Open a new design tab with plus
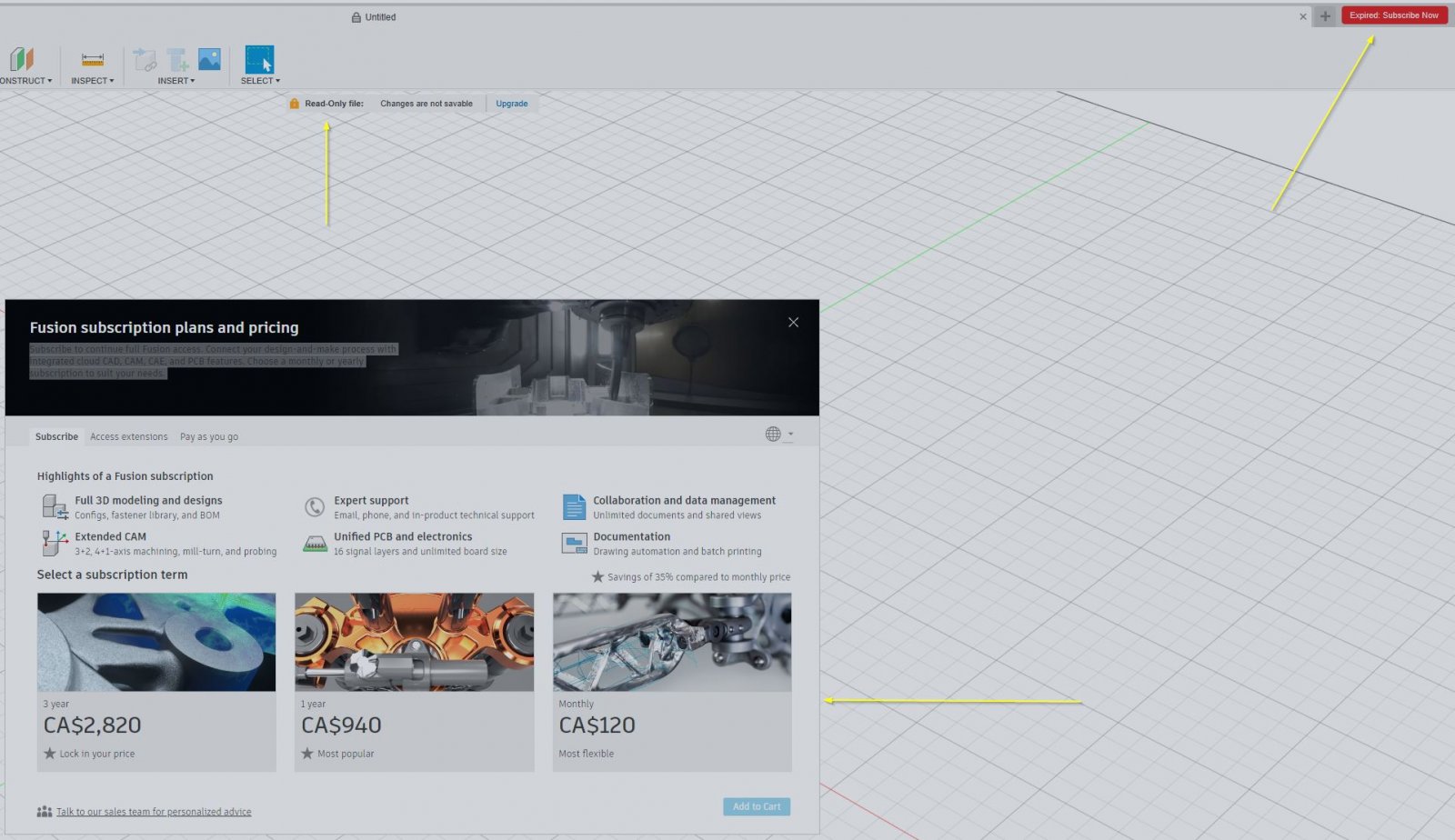The width and height of the screenshot is (1455, 840). point(1325,16)
